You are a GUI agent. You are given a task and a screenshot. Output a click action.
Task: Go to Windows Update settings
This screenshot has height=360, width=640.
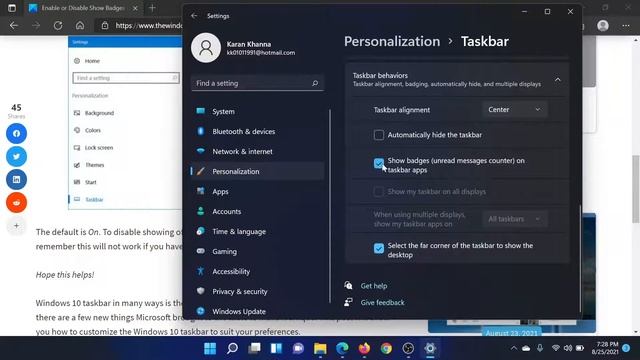258,311
